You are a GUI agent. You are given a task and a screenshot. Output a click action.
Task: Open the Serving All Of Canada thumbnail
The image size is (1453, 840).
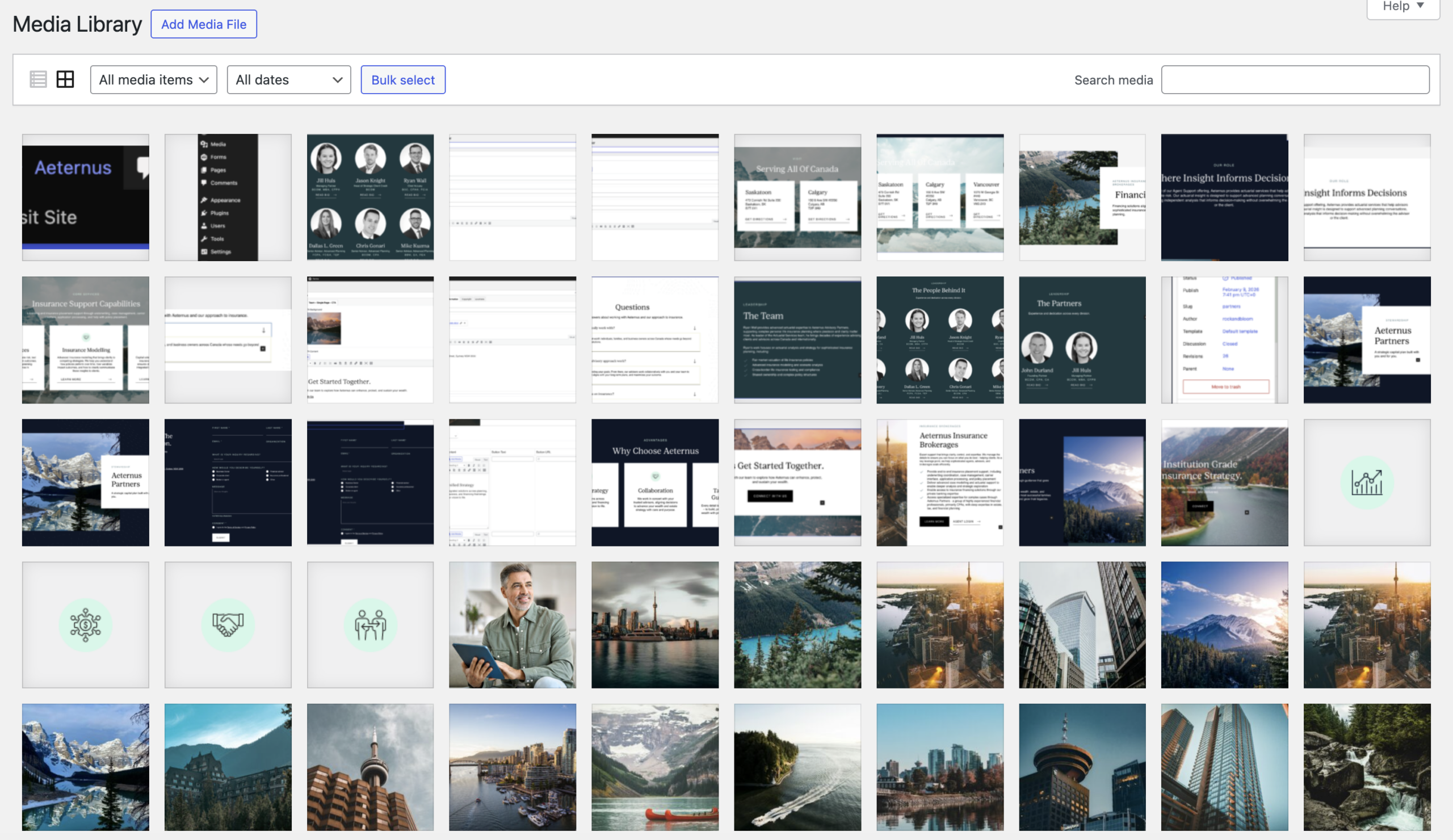797,197
